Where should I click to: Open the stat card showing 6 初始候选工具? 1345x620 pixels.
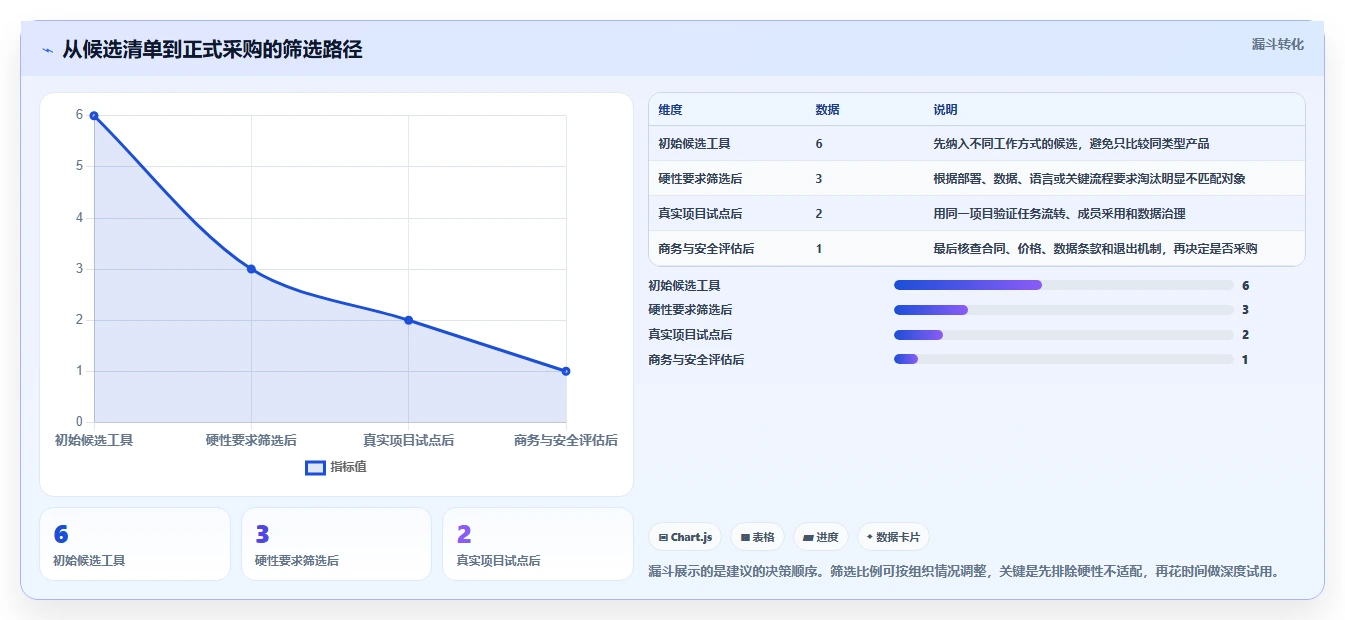tap(135, 544)
